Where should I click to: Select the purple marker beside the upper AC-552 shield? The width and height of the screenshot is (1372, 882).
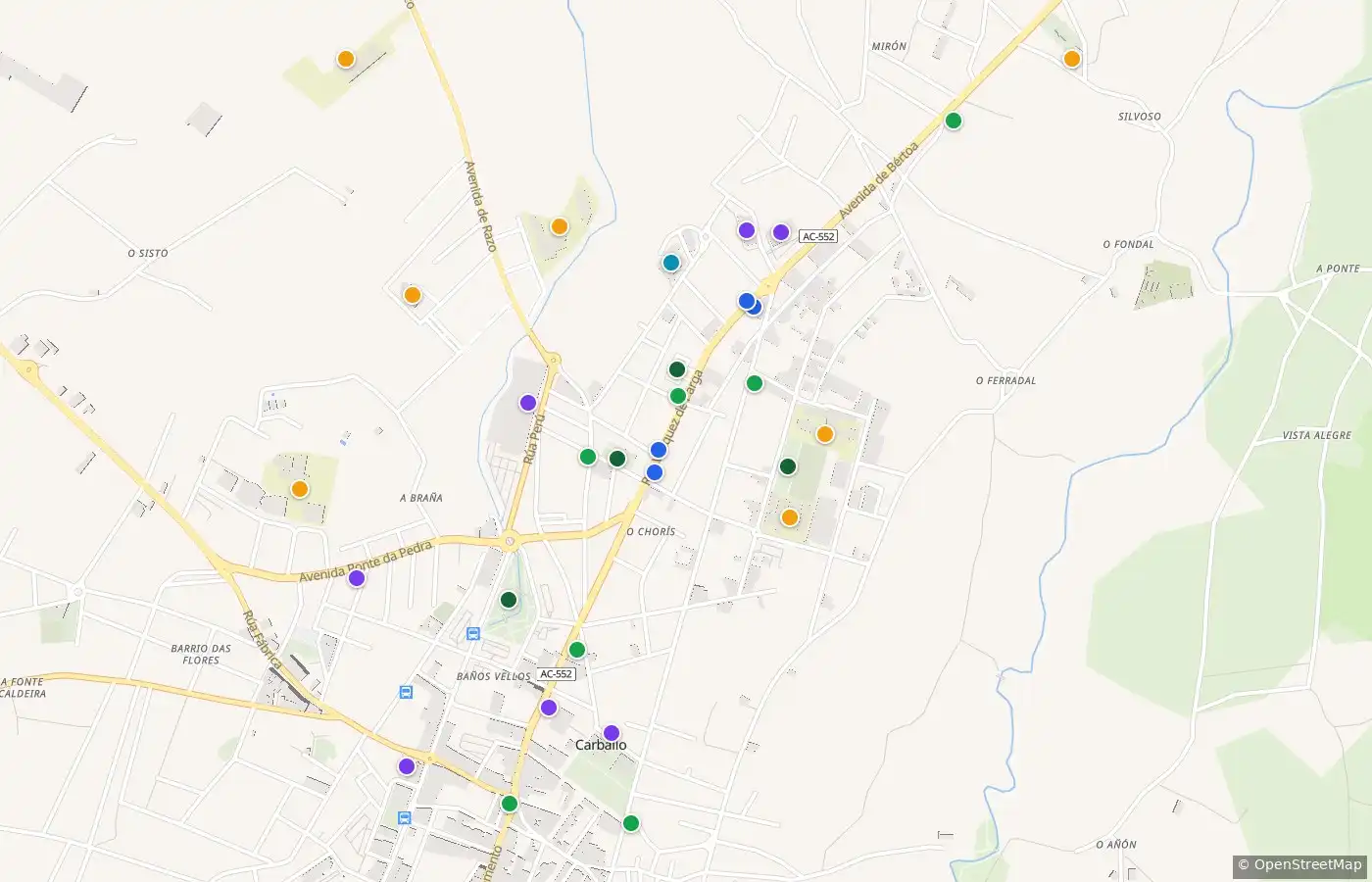click(781, 232)
